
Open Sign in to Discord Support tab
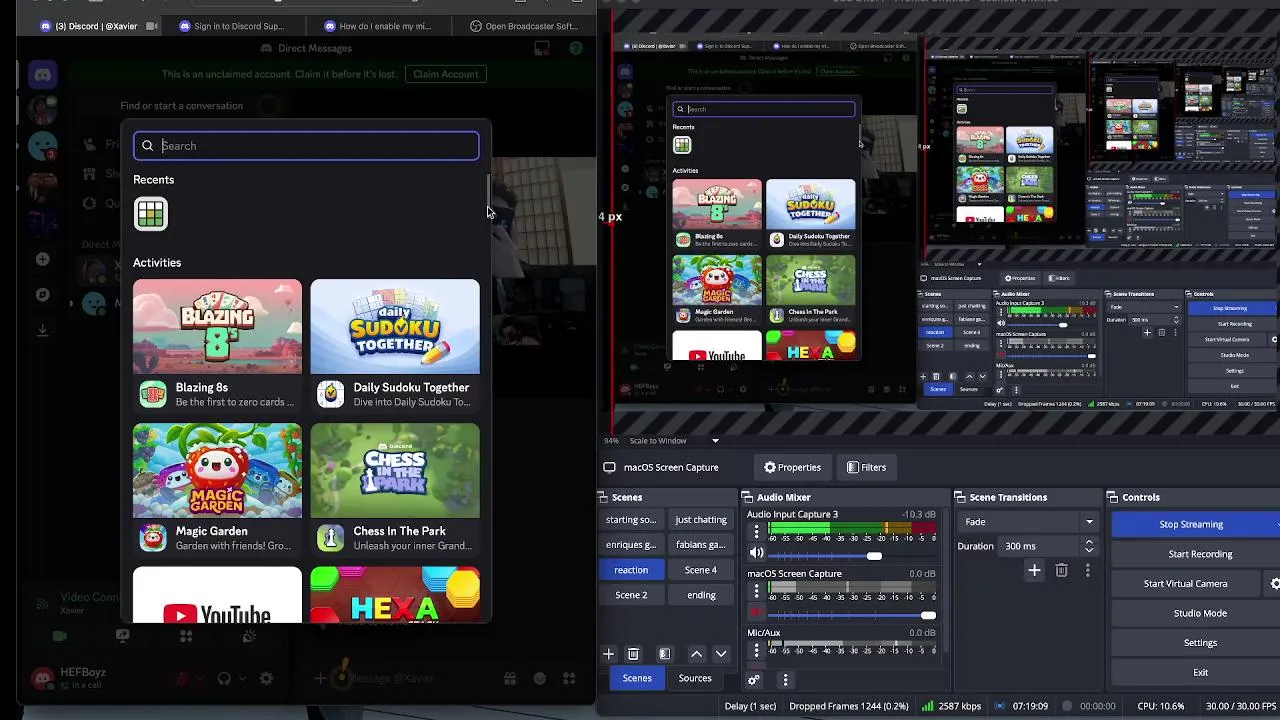[232, 26]
